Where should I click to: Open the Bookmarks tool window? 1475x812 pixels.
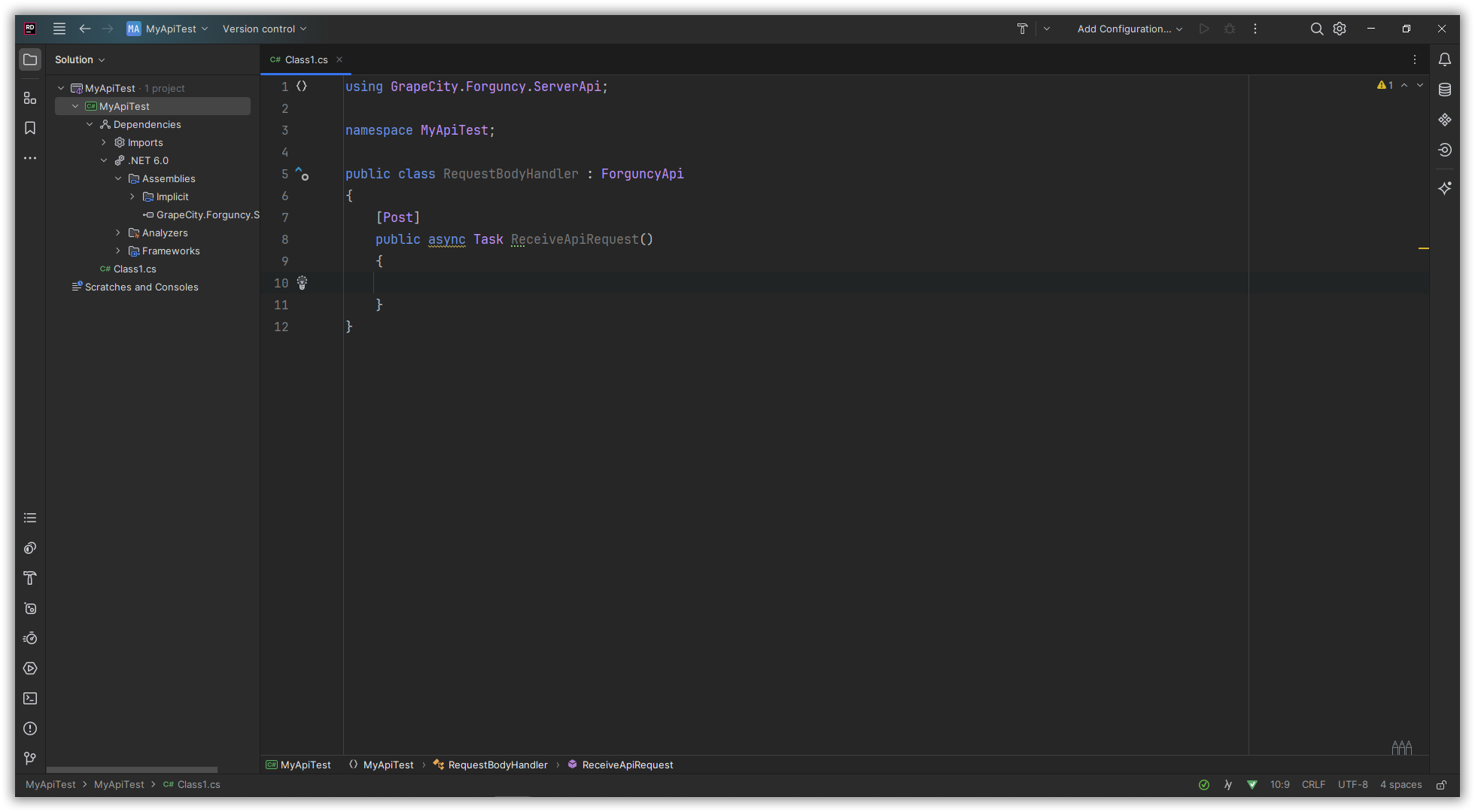[30, 128]
